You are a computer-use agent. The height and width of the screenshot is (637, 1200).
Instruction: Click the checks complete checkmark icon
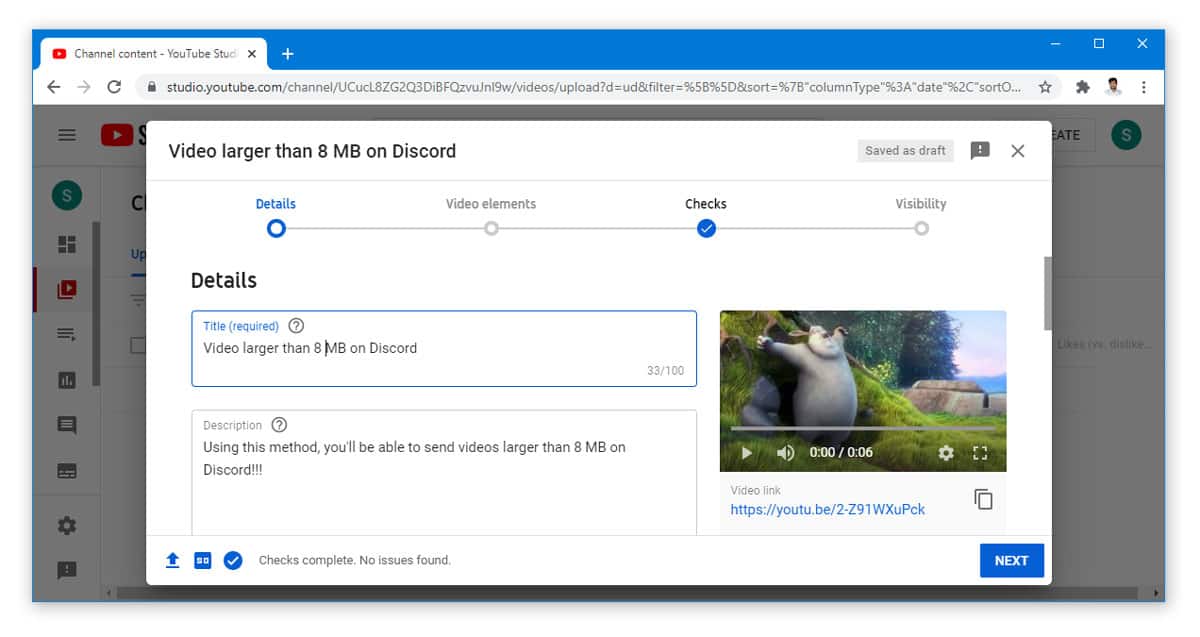[233, 561]
